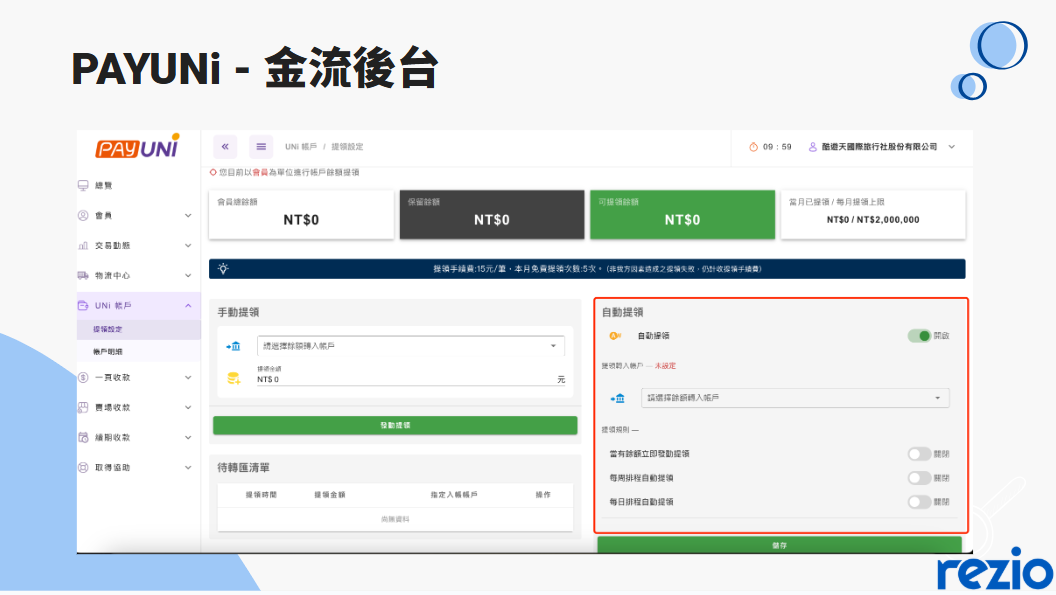
Task: Click the coins icon beside withdrawal amount
Action: coord(234,378)
